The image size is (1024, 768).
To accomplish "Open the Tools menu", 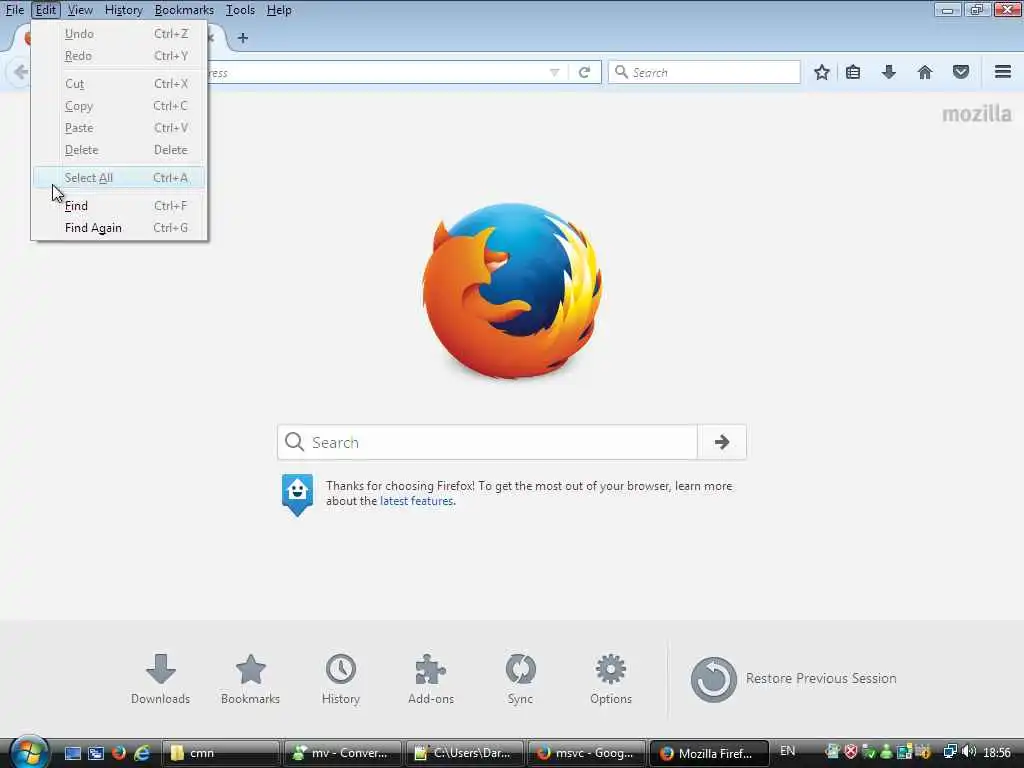I will point(240,10).
